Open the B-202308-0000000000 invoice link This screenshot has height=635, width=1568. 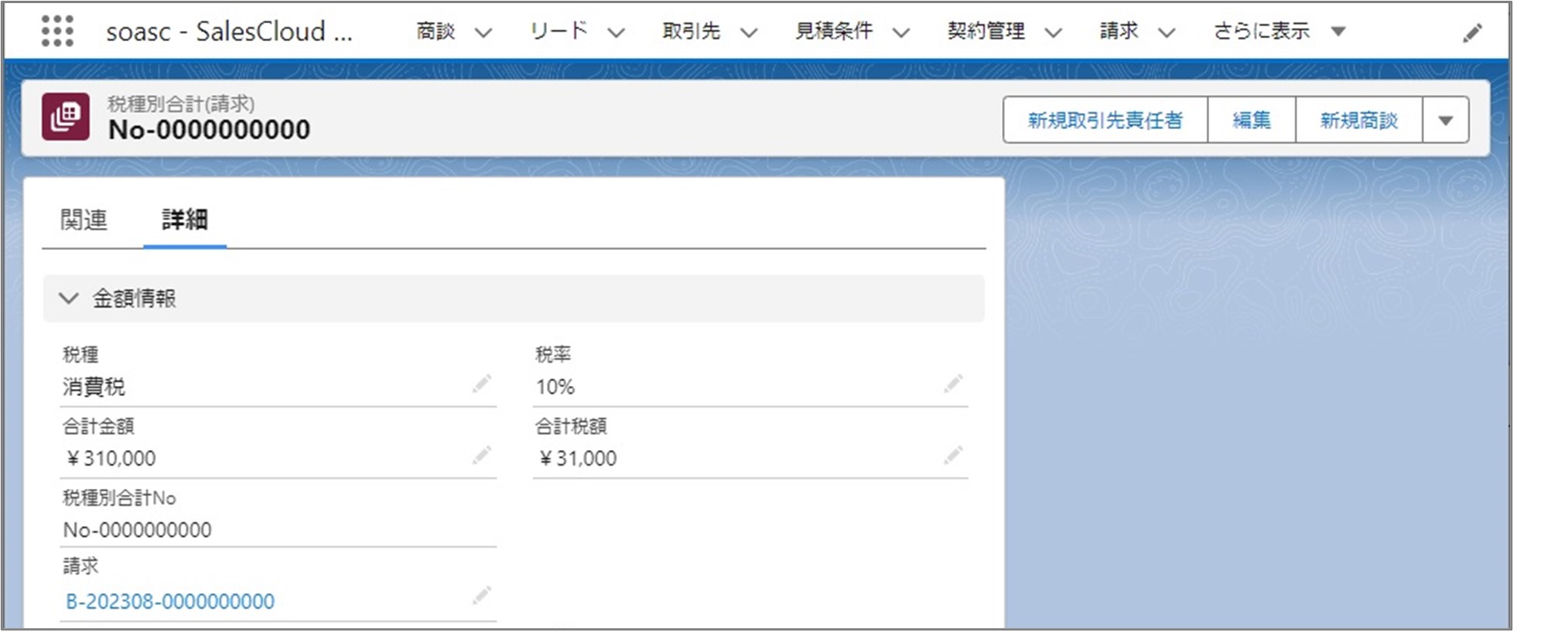[170, 601]
